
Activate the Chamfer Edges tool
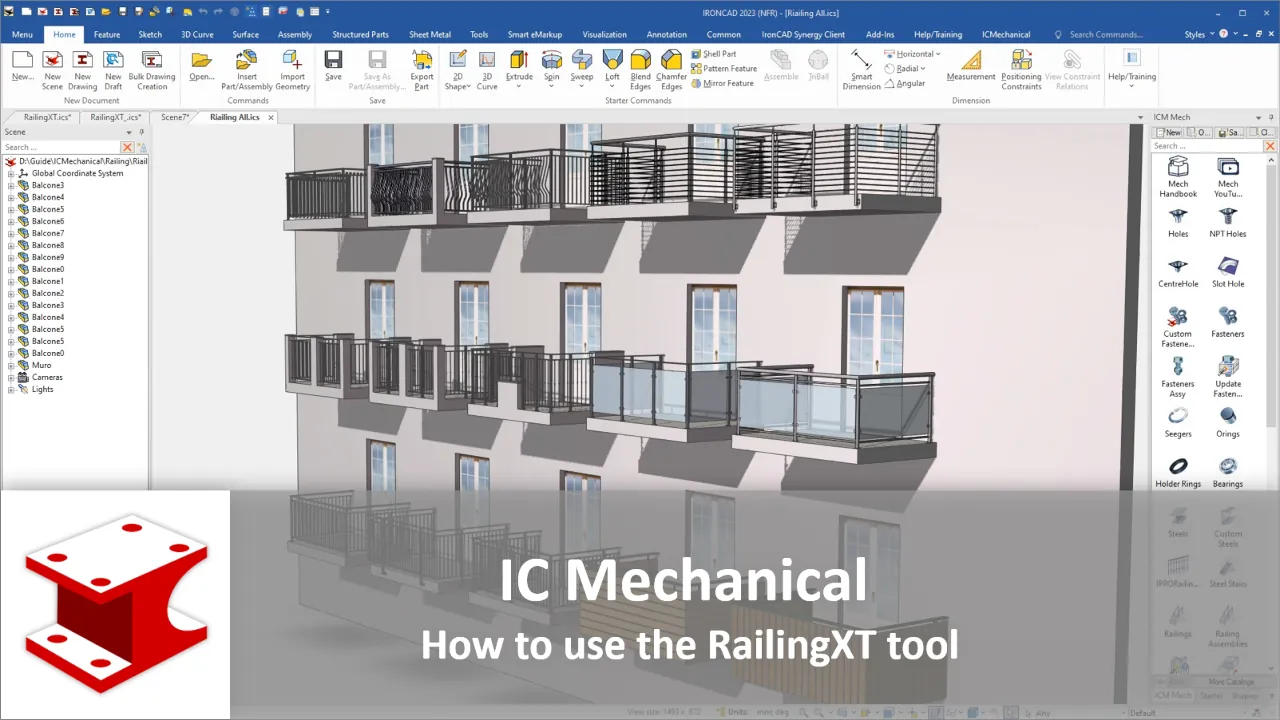[672, 69]
